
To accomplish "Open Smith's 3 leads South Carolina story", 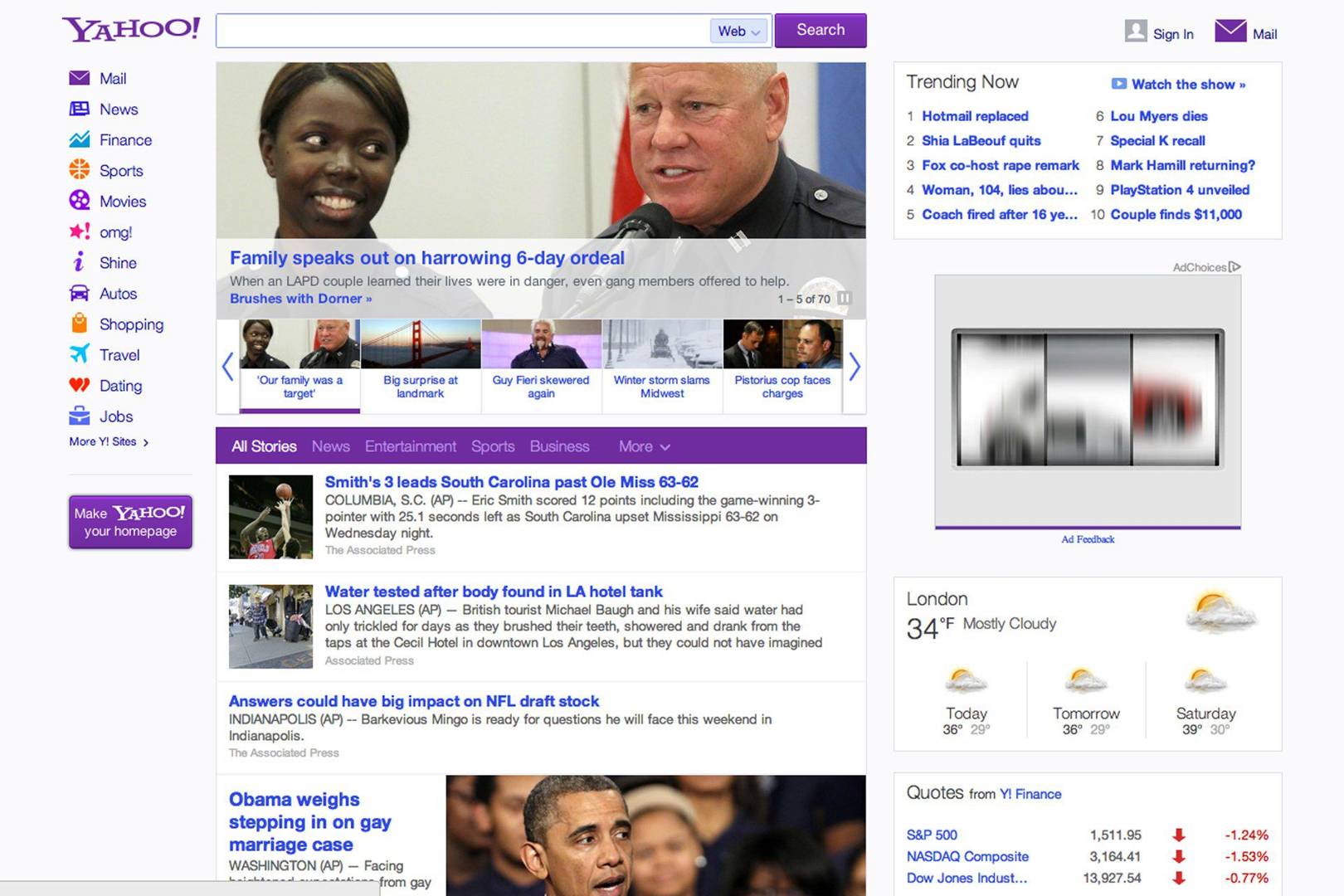I will pos(511,482).
